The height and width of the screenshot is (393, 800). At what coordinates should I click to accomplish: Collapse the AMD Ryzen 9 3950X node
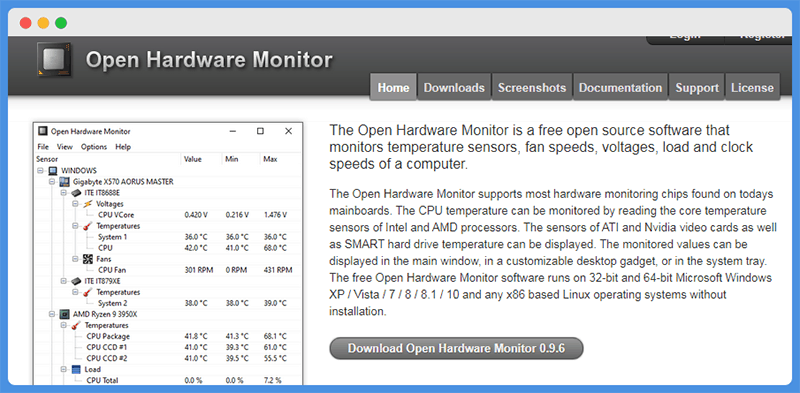(x=52, y=314)
